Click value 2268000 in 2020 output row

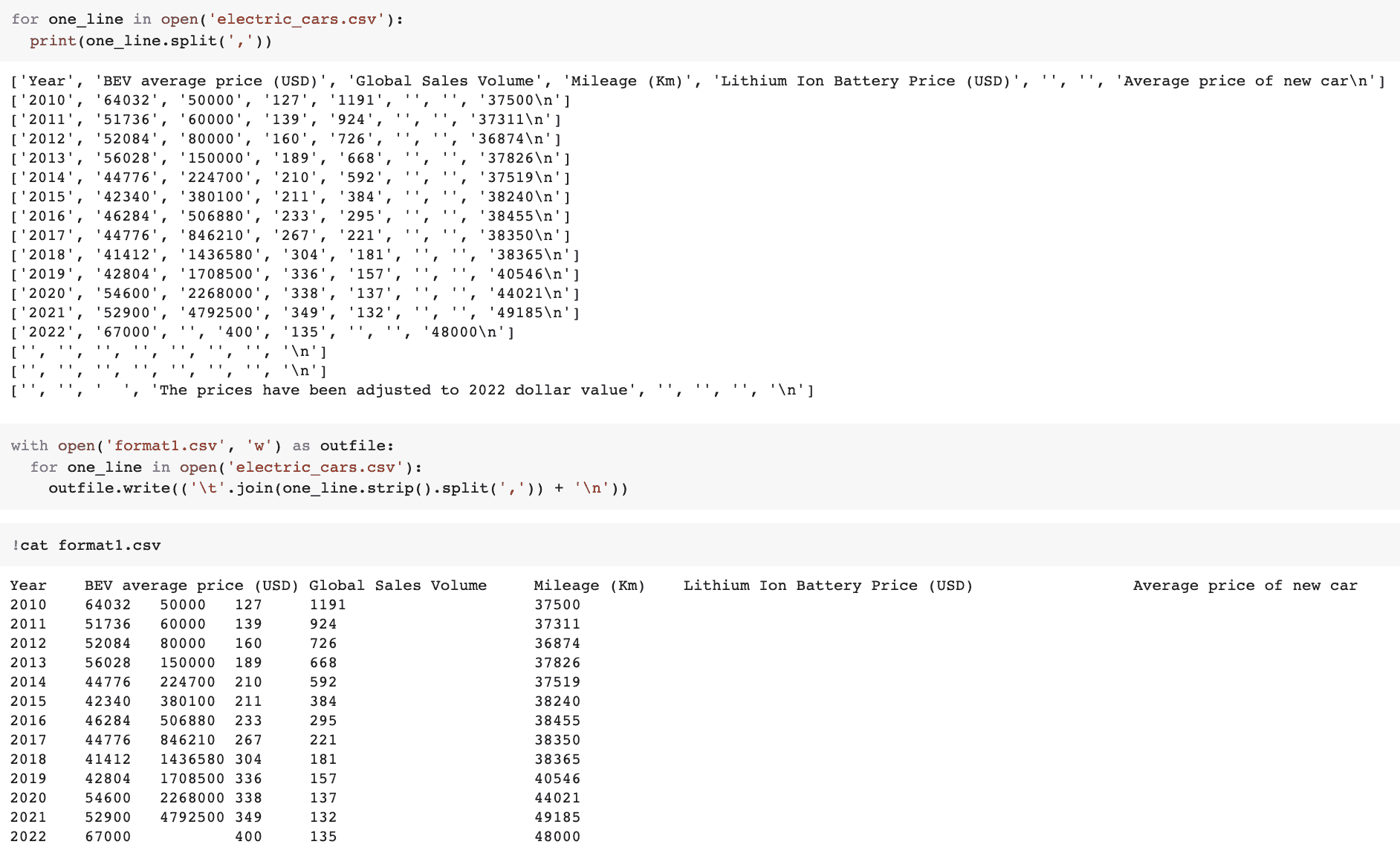click(192, 798)
